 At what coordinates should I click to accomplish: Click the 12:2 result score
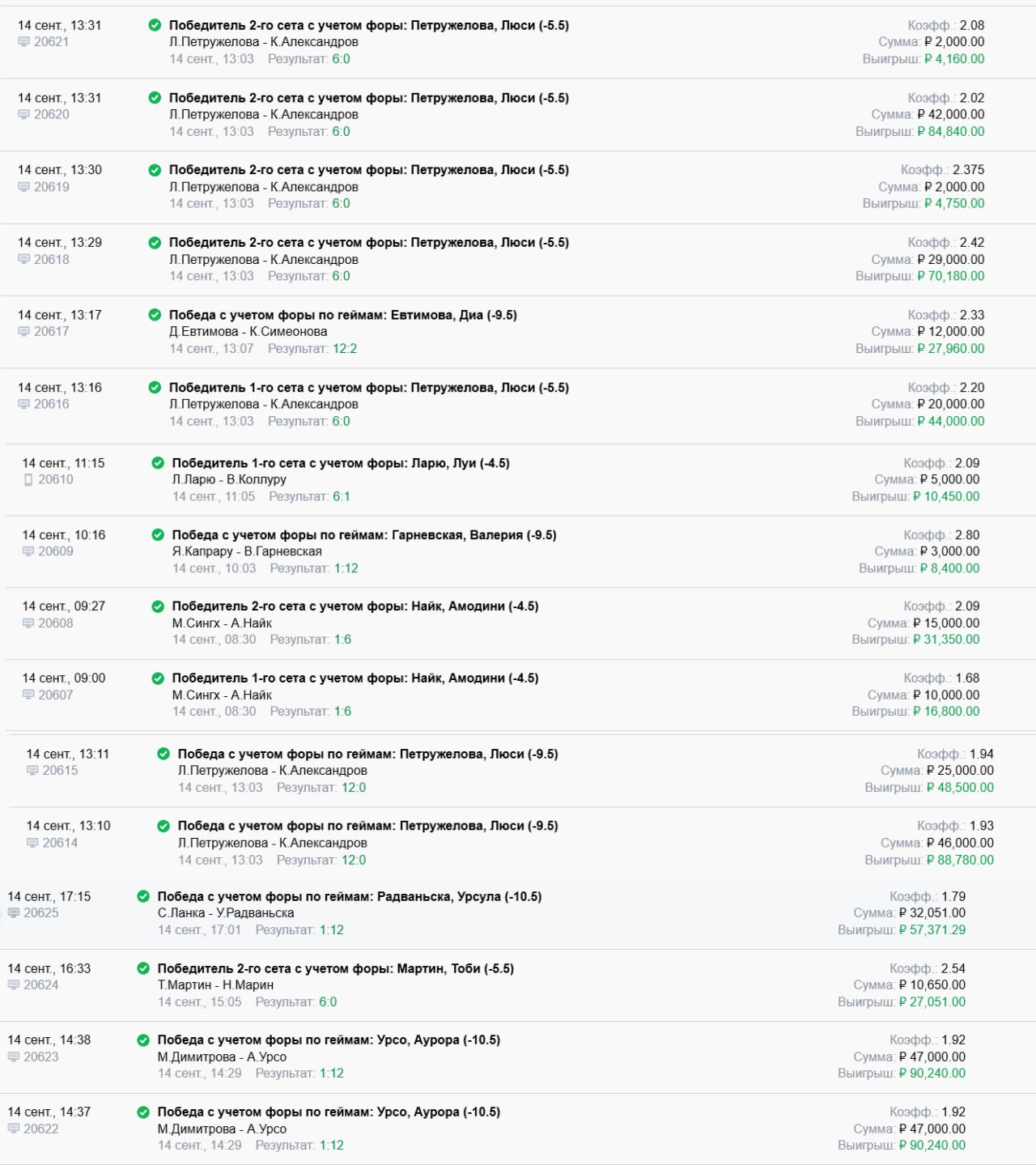[345, 348]
